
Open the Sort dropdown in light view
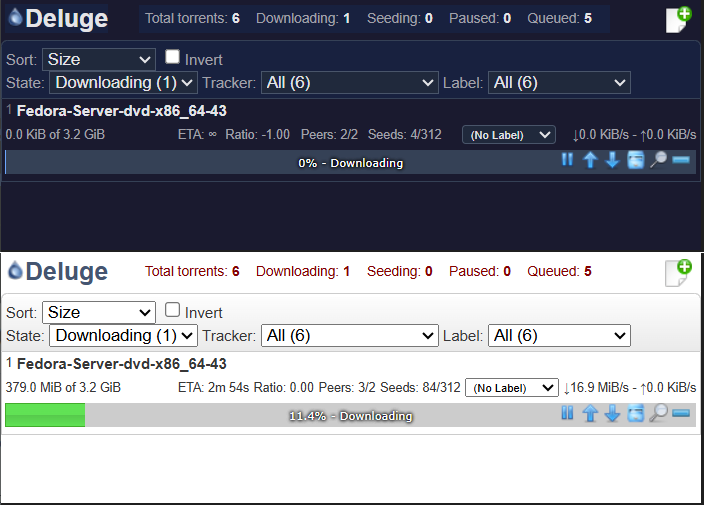tap(99, 312)
